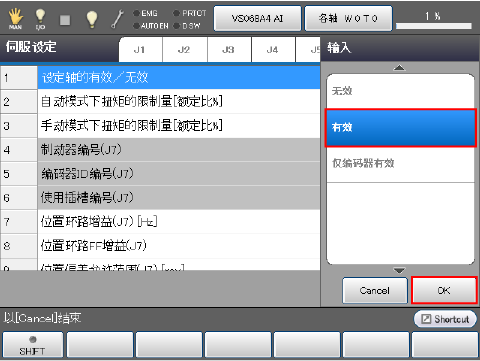
Task: Choose 无效 in the input list
Action: 400,91
